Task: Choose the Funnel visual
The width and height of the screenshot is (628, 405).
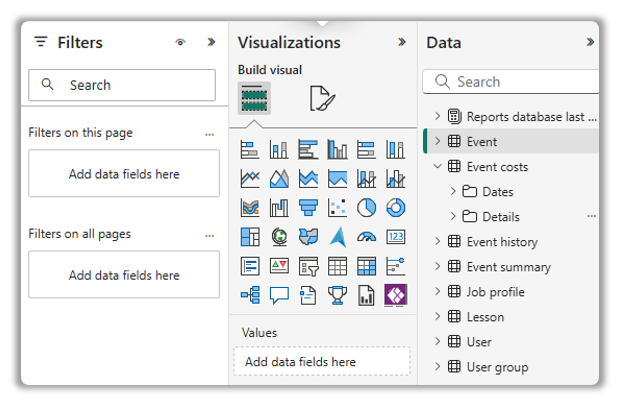Action: [x=308, y=208]
